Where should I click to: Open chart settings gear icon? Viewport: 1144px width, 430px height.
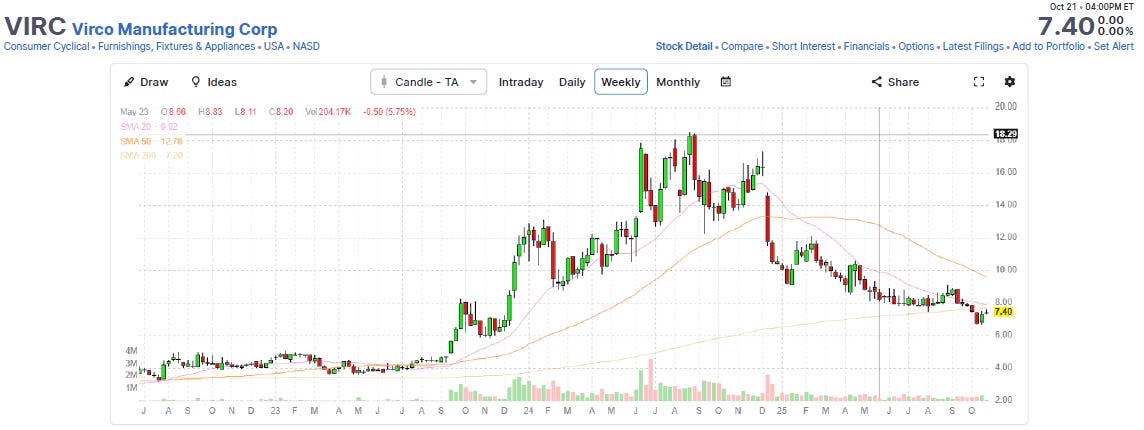pos(1010,82)
